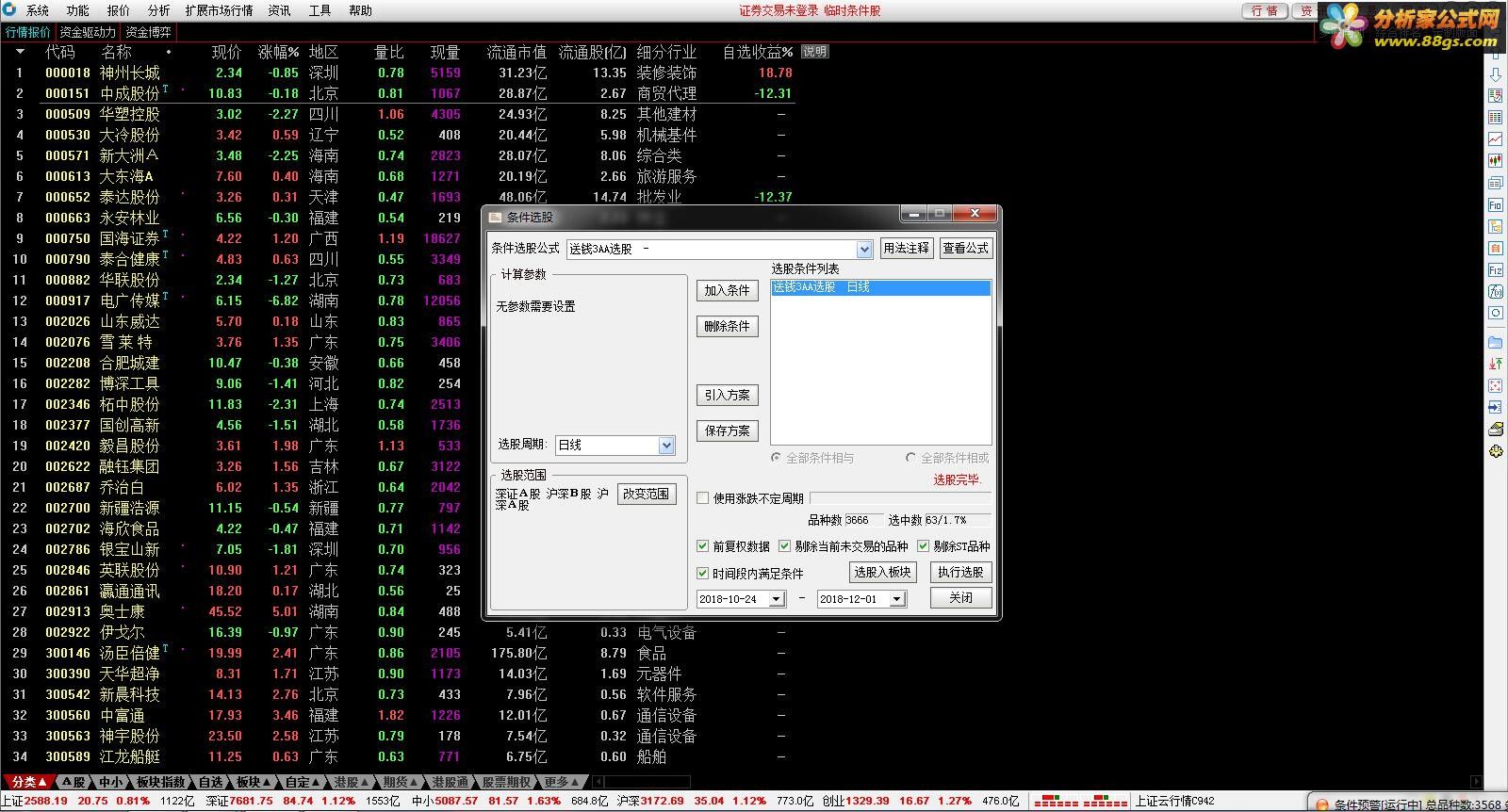This screenshot has width=1508, height=812.
Task: Uncheck 时间段内满足条件 checkbox
Action: (x=702, y=573)
